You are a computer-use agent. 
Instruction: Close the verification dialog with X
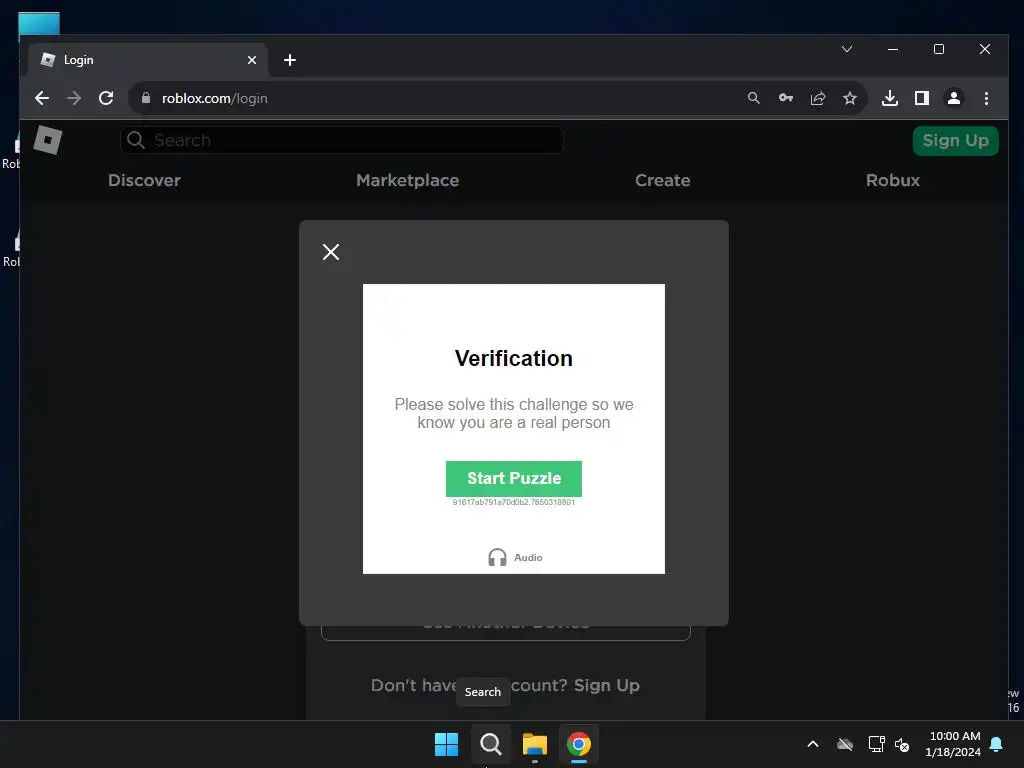[330, 252]
